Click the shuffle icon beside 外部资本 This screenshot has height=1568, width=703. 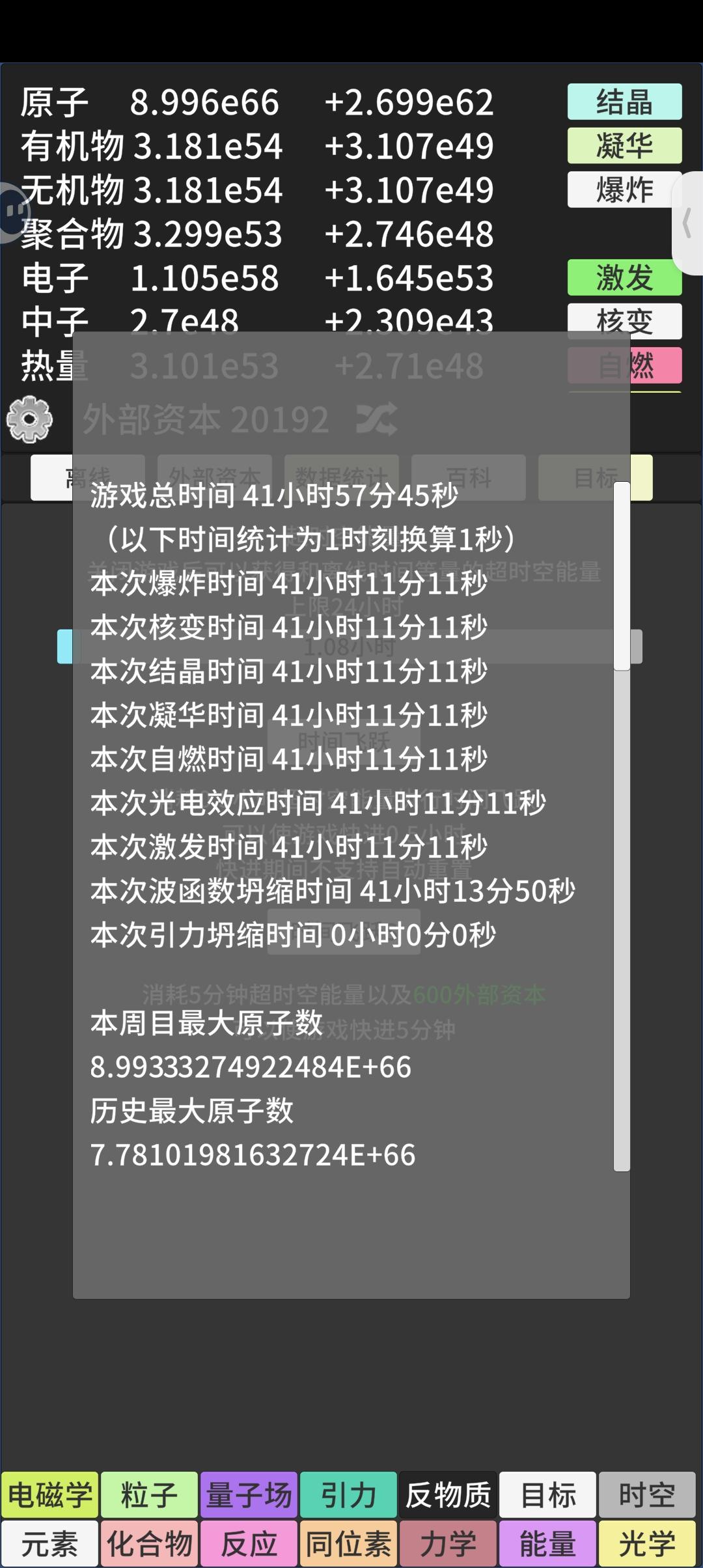(x=377, y=419)
